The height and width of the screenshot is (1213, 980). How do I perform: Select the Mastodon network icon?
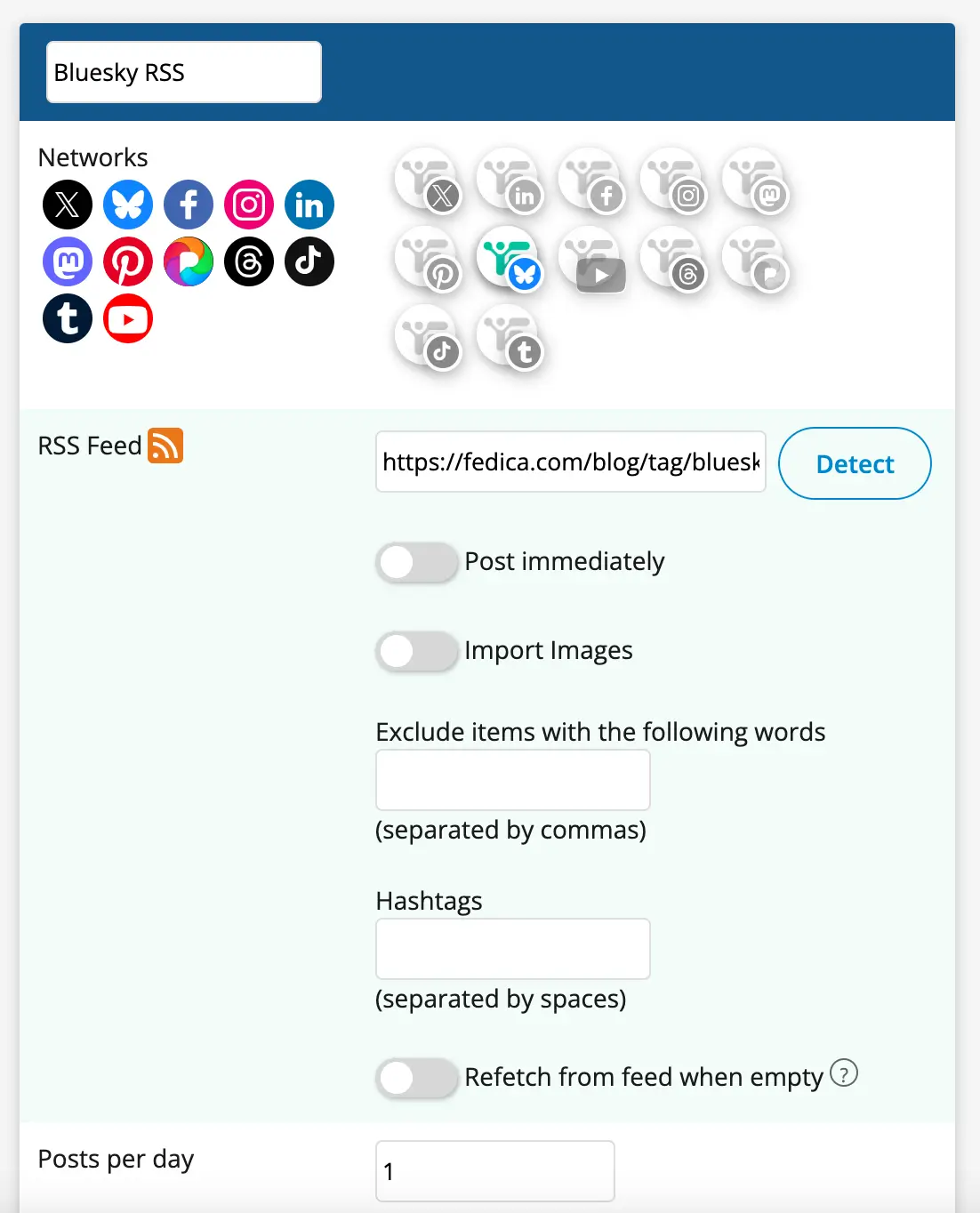(68, 261)
